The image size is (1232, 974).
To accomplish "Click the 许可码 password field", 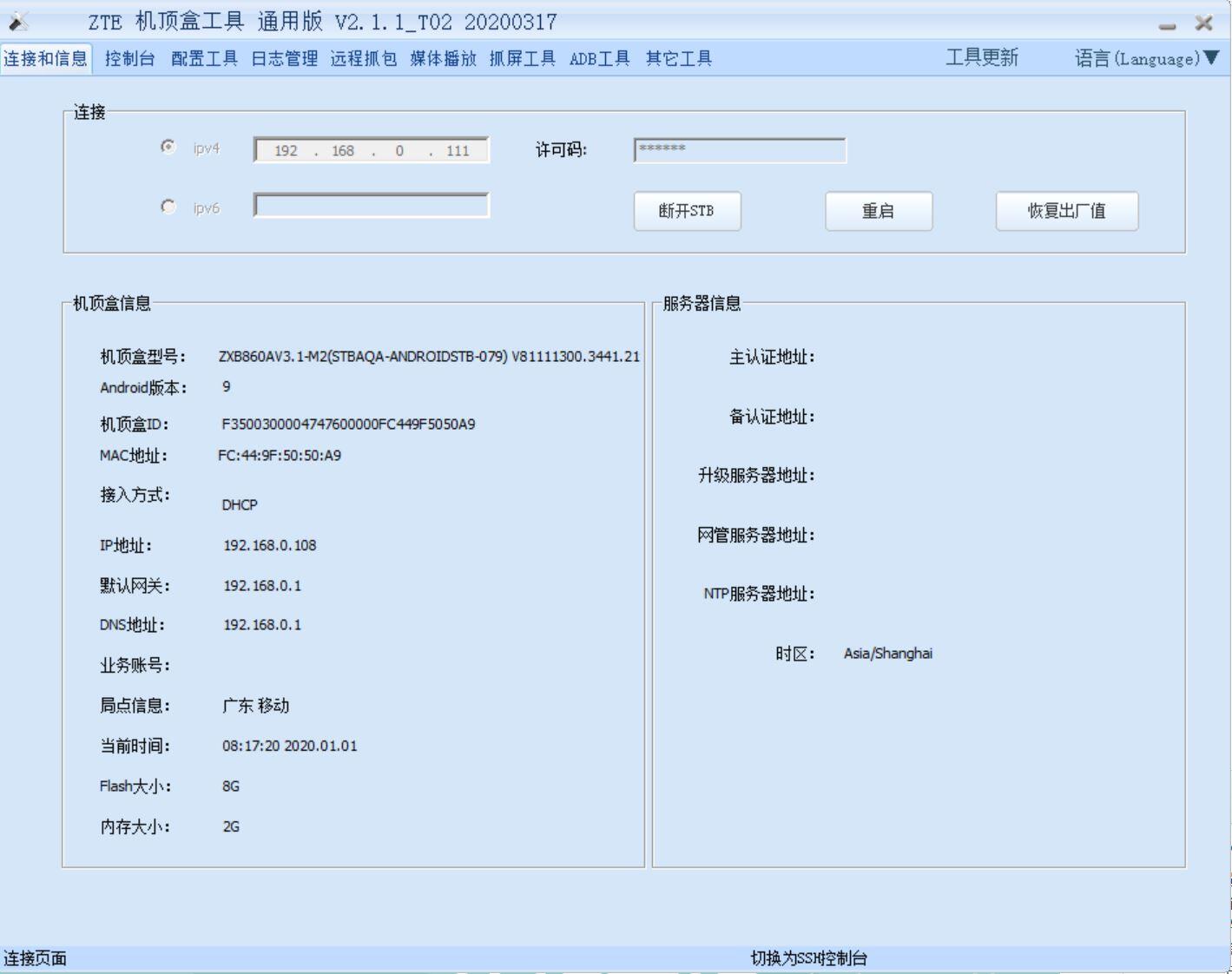I will pos(740,150).
